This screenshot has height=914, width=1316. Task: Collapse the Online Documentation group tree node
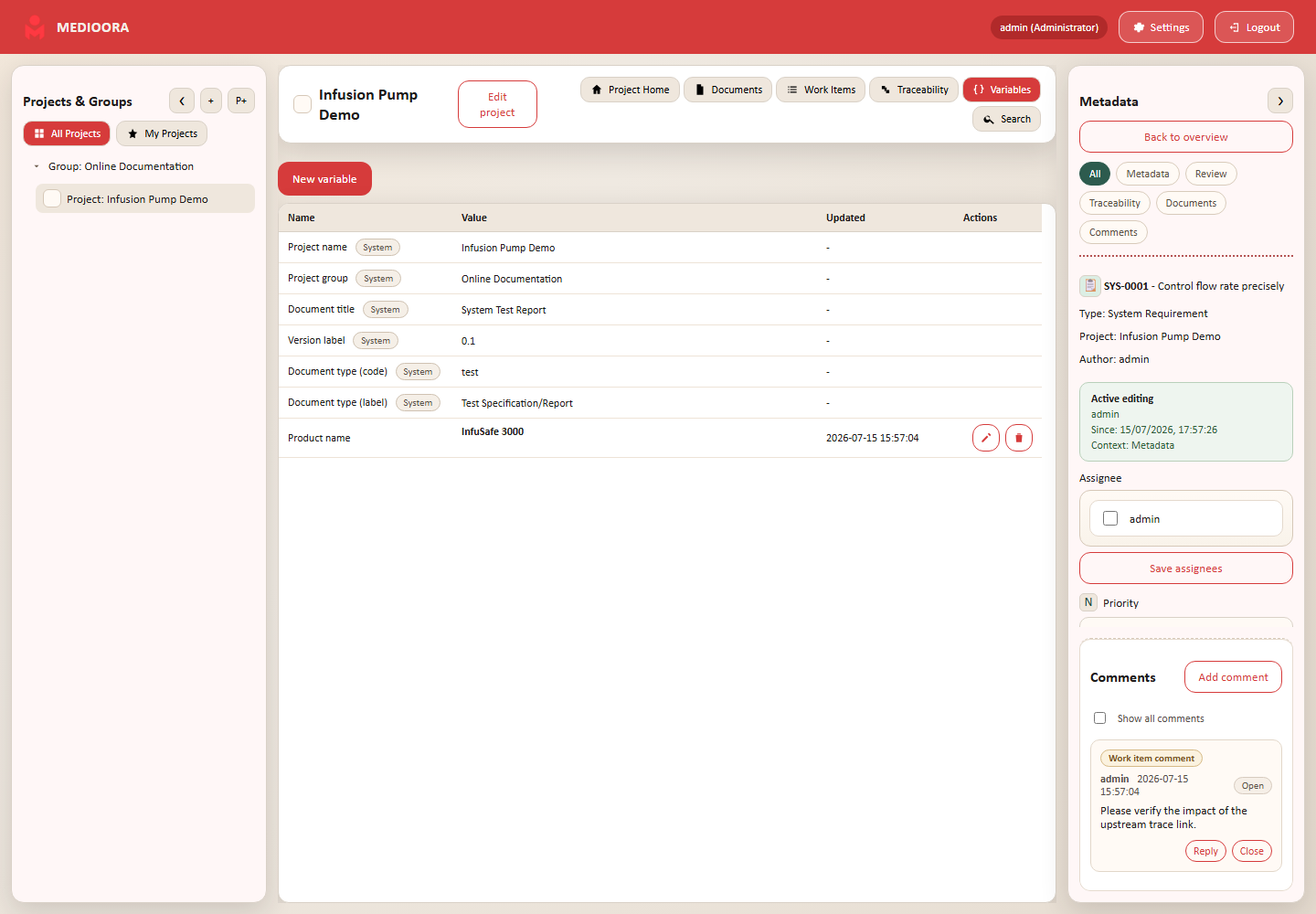coord(37,166)
